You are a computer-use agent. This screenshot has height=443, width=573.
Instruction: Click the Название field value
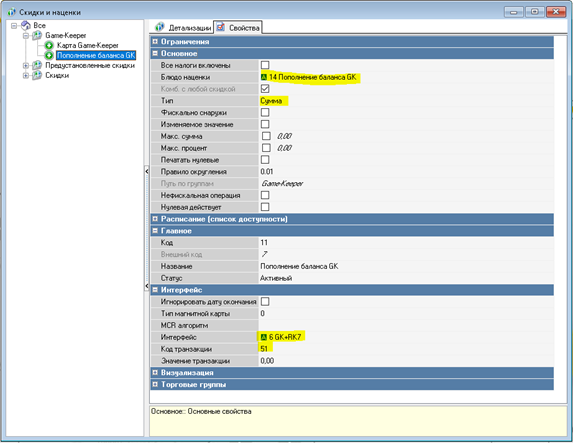click(406, 266)
